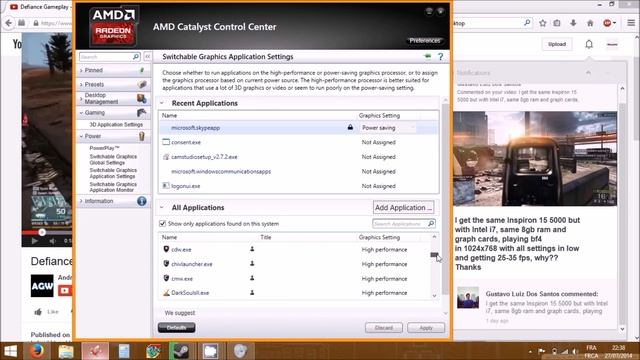640x360 pixels.
Task: Collapse the Power sidebar category
Action: (x=81, y=136)
